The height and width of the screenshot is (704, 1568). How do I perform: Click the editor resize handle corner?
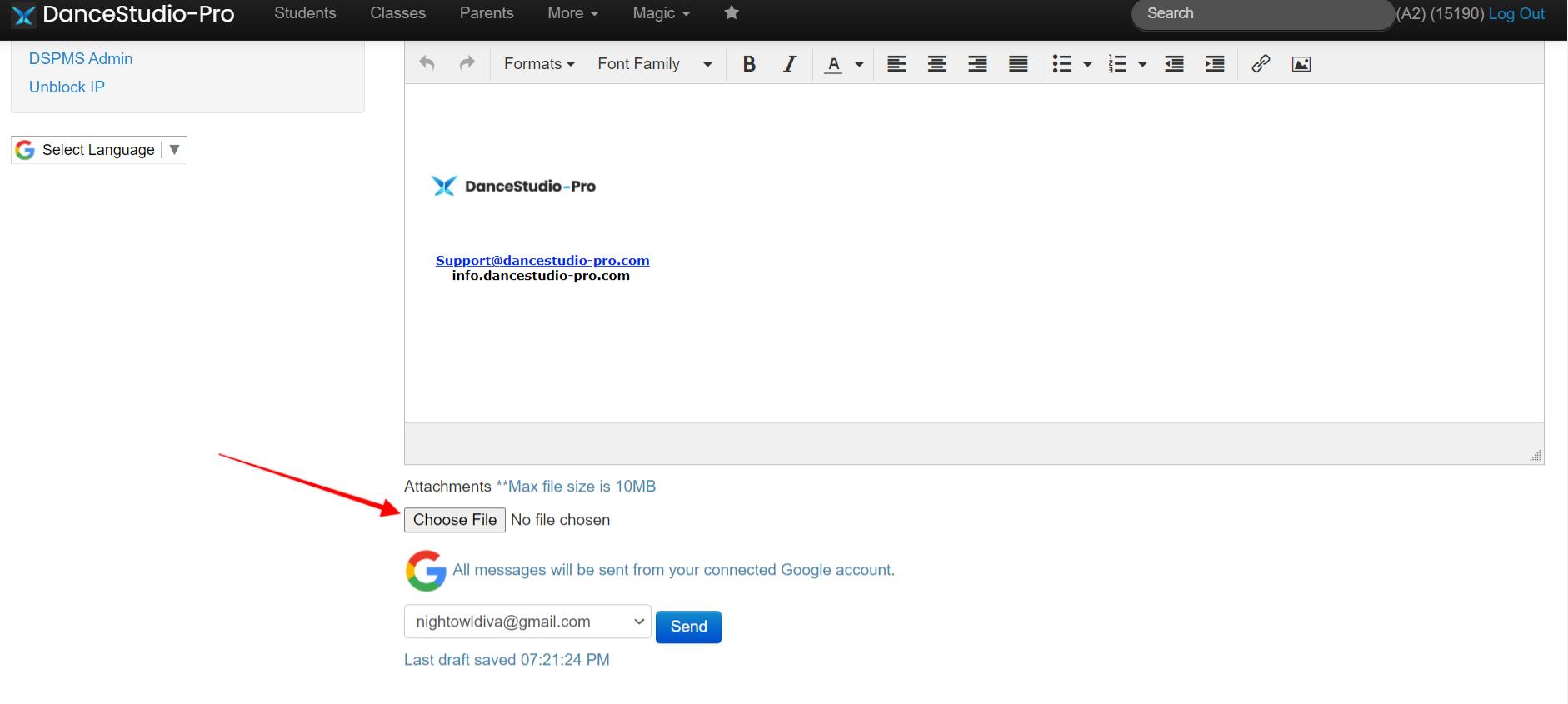coord(1536,455)
